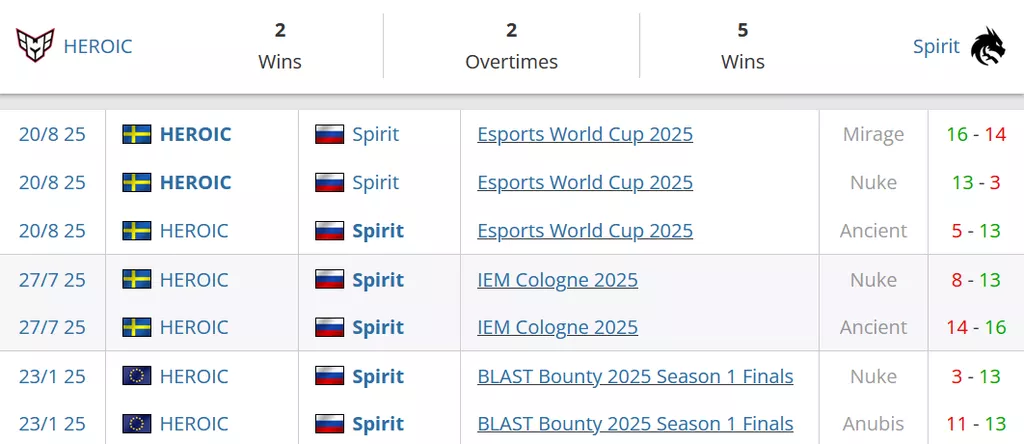Click Swedish flag in 8-13 Nuke row

(137, 280)
